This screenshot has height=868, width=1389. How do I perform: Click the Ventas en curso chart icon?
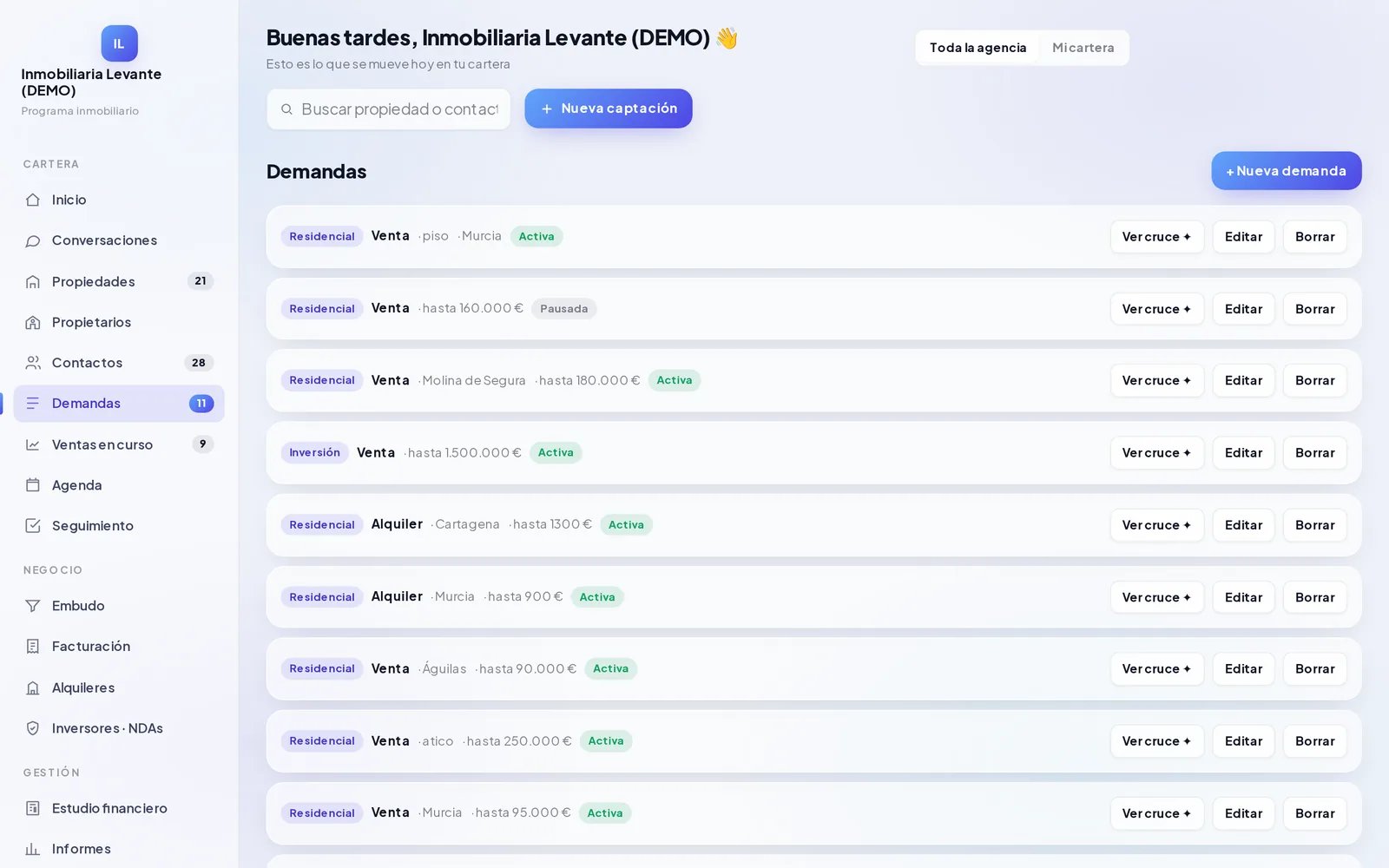tap(33, 444)
